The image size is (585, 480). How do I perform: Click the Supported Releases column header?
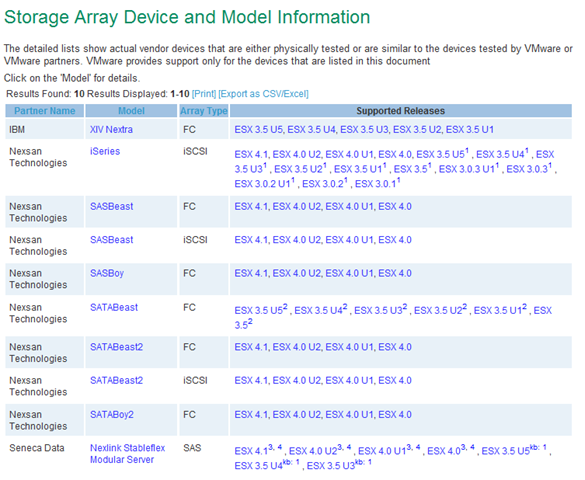401,111
